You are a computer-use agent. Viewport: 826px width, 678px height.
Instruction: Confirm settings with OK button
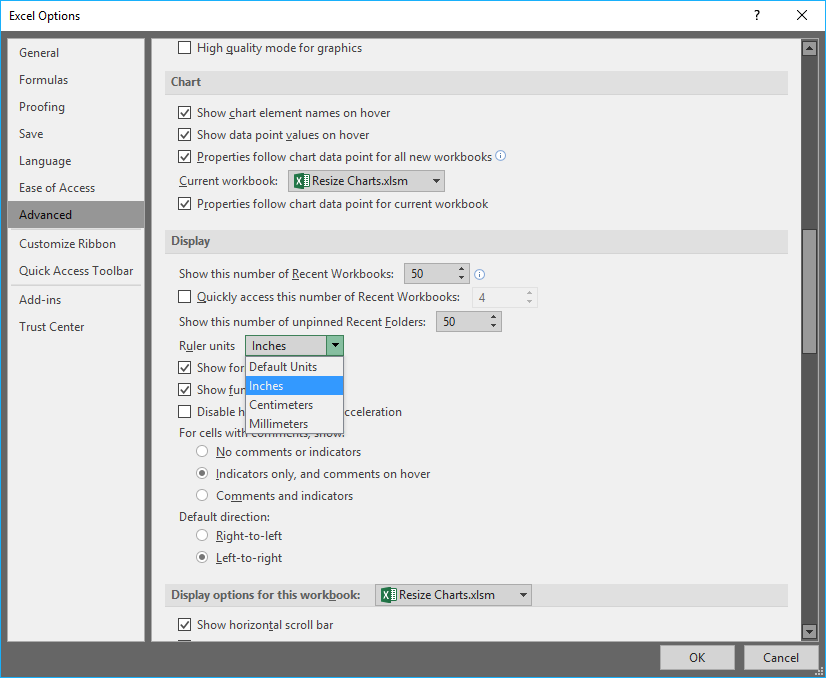point(697,657)
